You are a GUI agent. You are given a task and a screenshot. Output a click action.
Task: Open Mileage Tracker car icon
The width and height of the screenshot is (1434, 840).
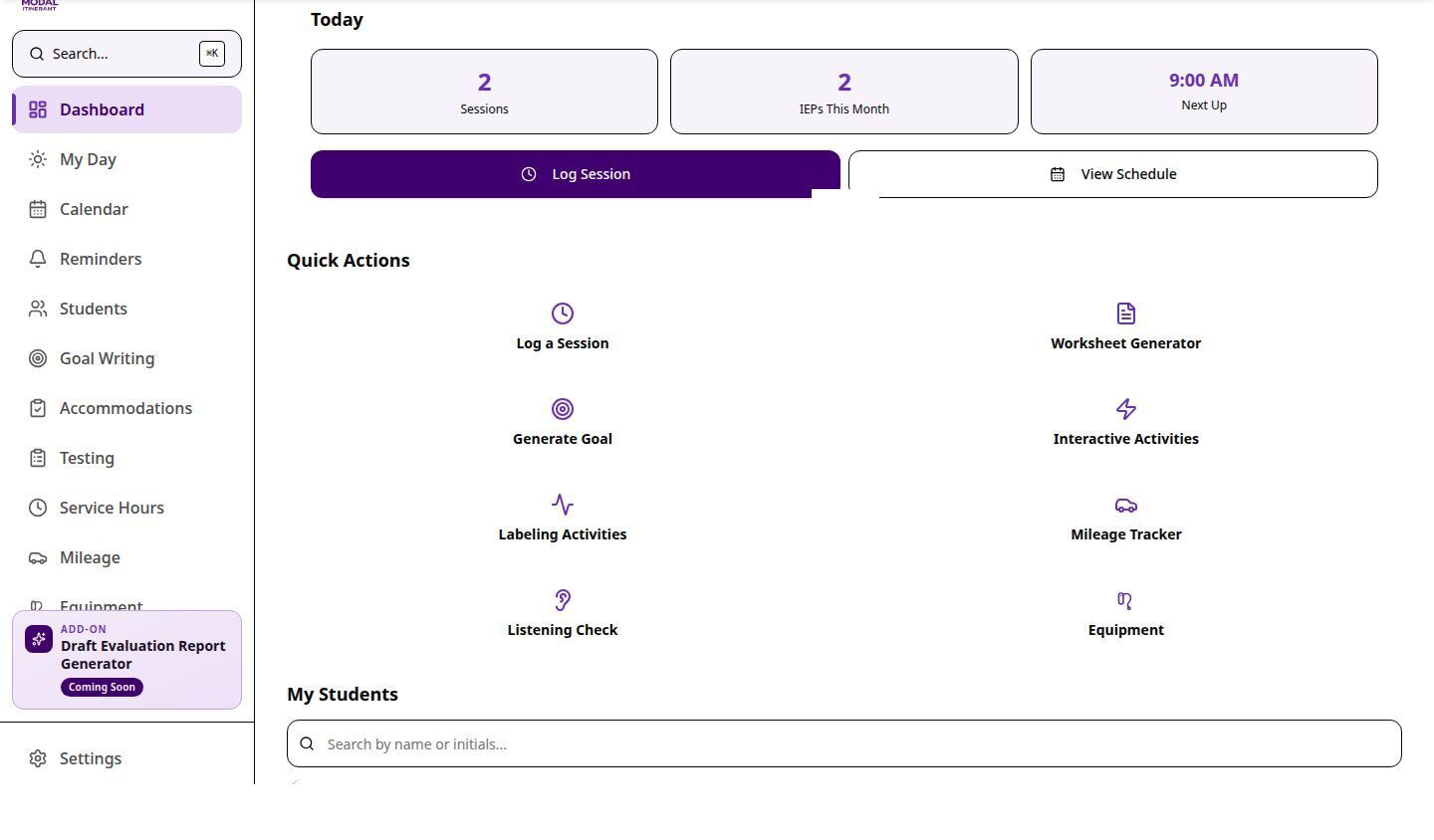(1126, 505)
